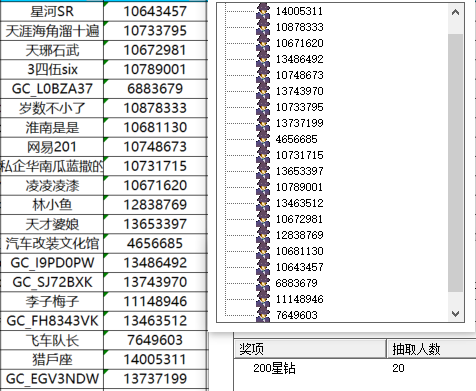
Task: Select the tree entry 10733795
Action: tap(299, 107)
